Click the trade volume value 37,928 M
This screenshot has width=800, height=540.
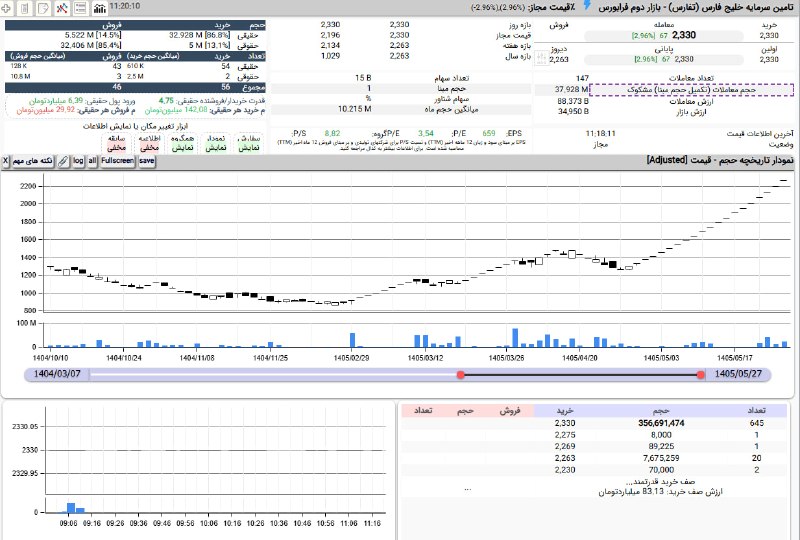[571, 89]
